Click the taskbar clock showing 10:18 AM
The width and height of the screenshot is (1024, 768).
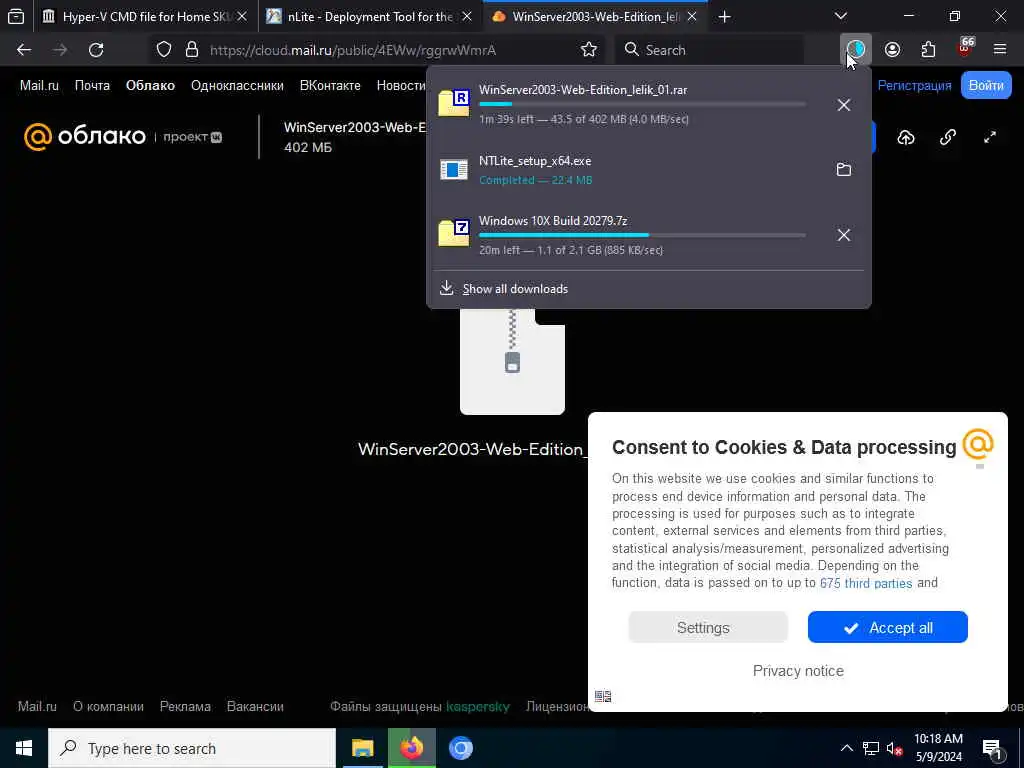(938, 748)
